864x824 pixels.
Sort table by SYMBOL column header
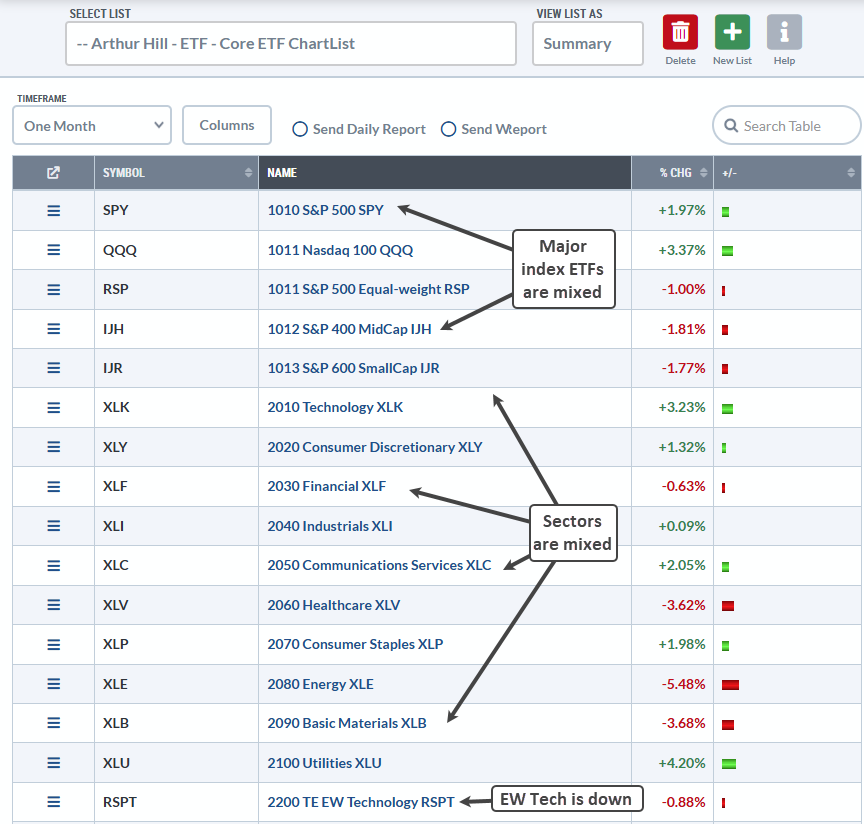[176, 173]
